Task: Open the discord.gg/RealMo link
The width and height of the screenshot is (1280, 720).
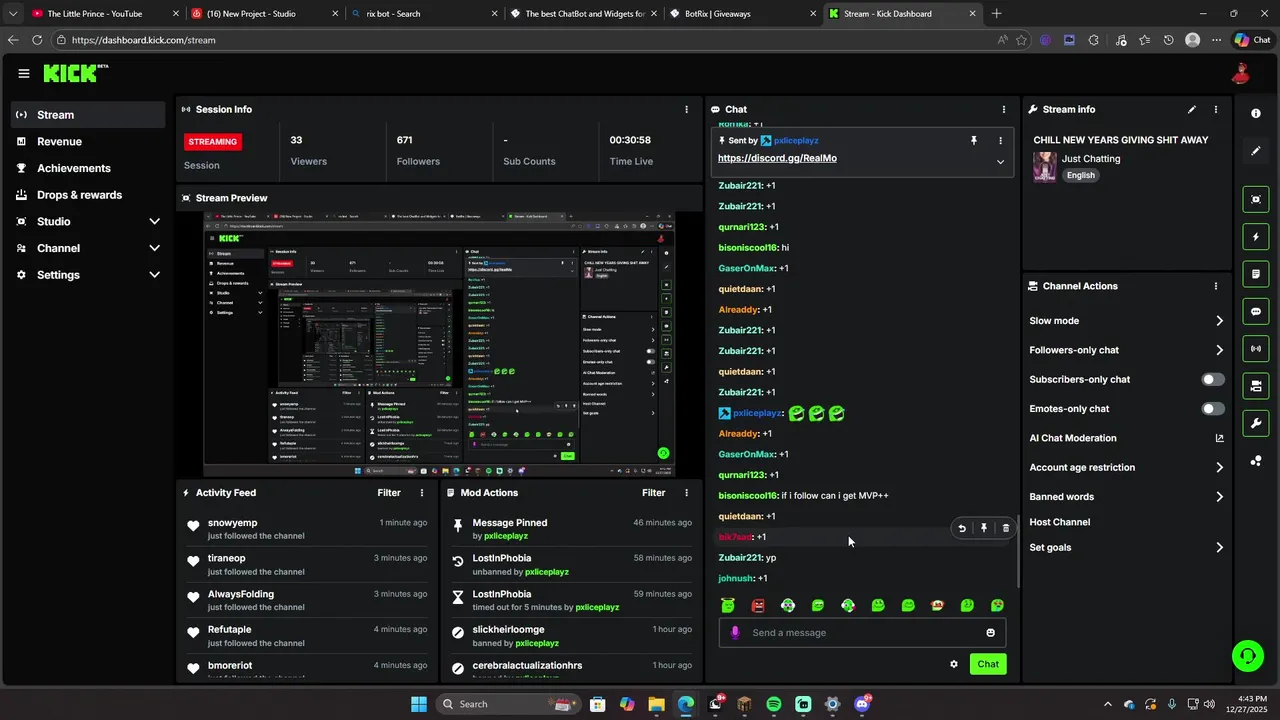Action: (x=777, y=158)
